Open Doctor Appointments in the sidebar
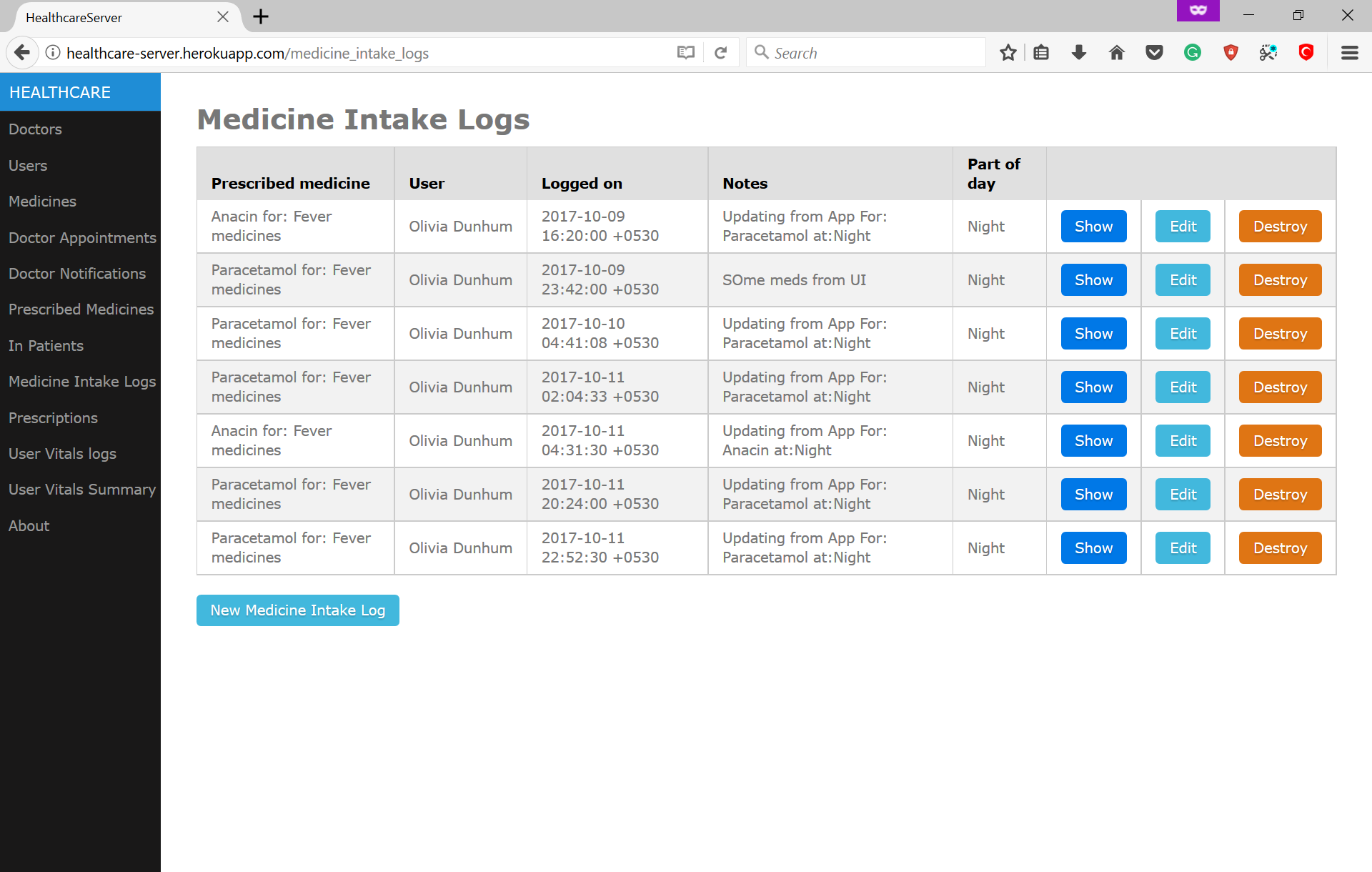This screenshot has width=1372, height=872. click(82, 237)
